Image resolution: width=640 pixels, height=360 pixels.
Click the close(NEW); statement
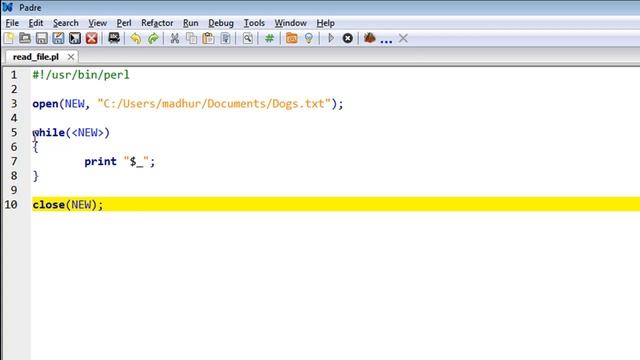[x=68, y=204]
